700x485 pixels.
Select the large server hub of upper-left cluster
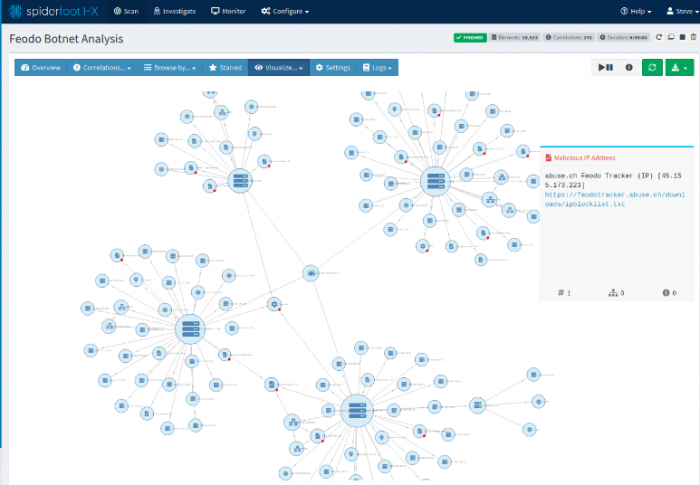[x=240, y=181]
